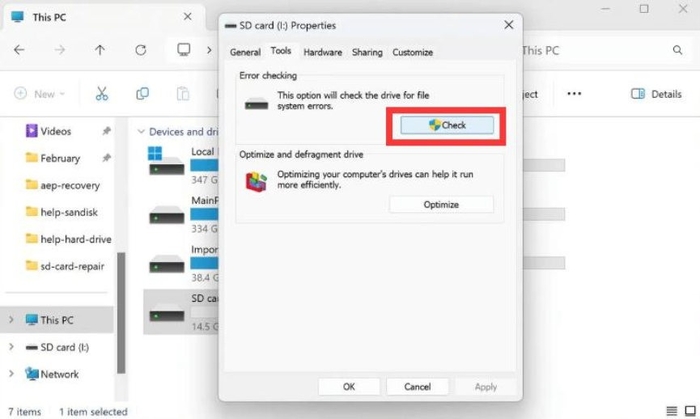Click the Refresh arrow icon
The image size is (700, 419).
pyautogui.click(x=141, y=50)
